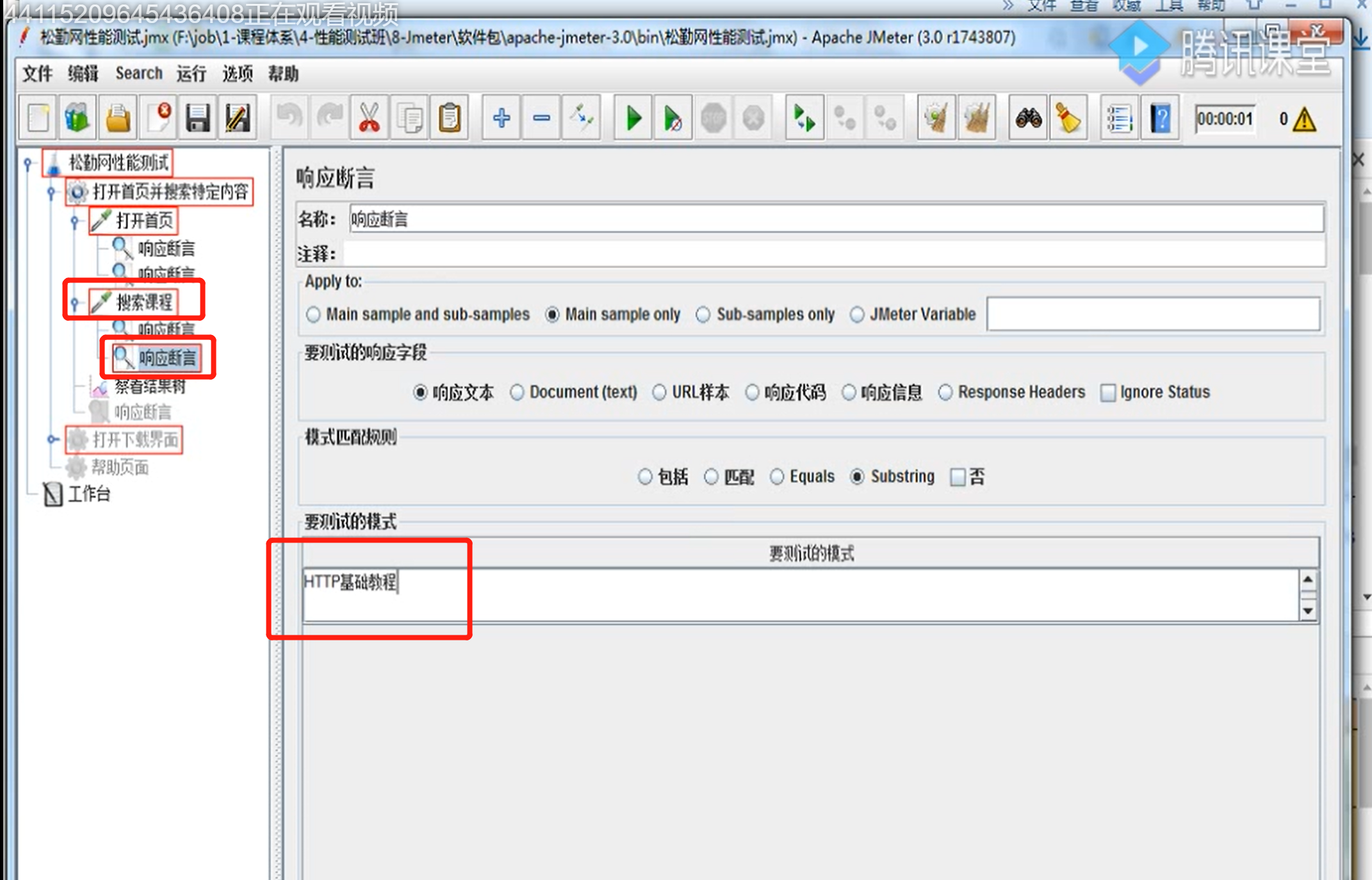The width and height of the screenshot is (1372, 880).
Task: Select the Equals matching rule radio
Action: click(778, 477)
